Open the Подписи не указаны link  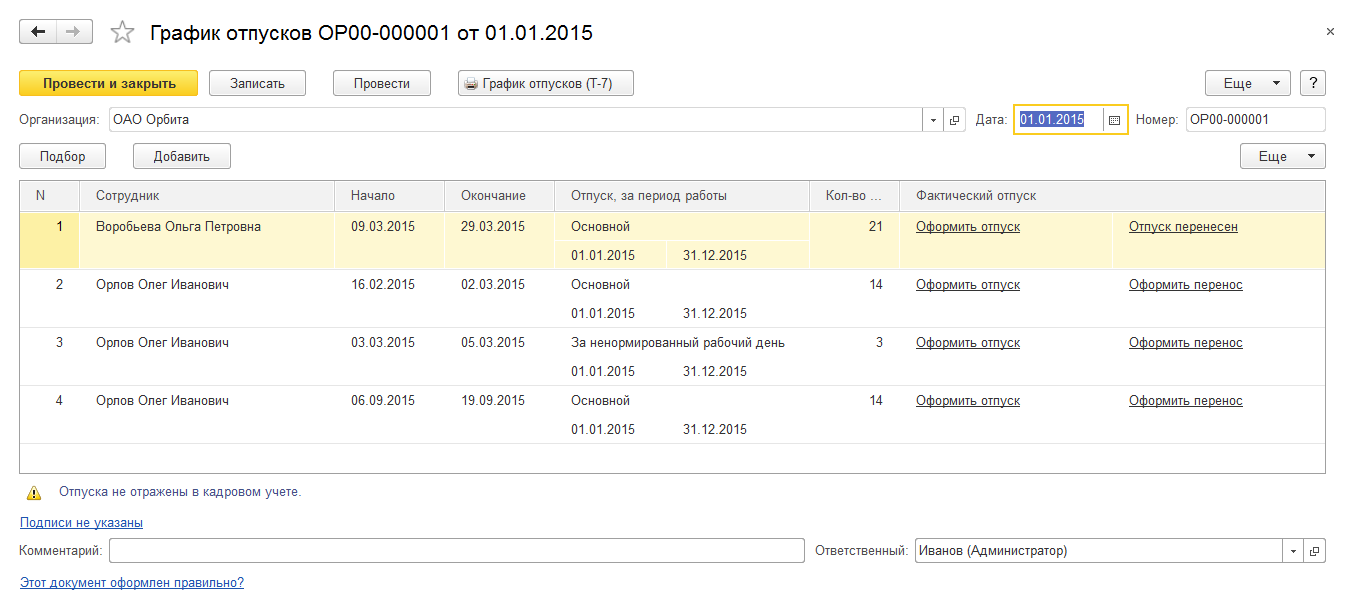81,523
